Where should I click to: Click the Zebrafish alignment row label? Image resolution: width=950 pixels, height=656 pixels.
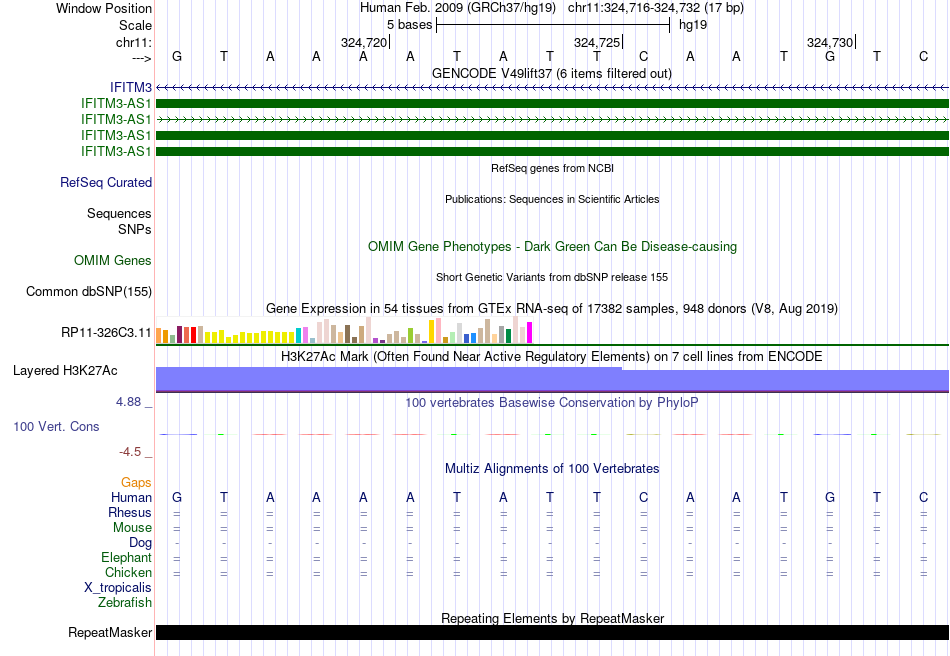coord(125,603)
